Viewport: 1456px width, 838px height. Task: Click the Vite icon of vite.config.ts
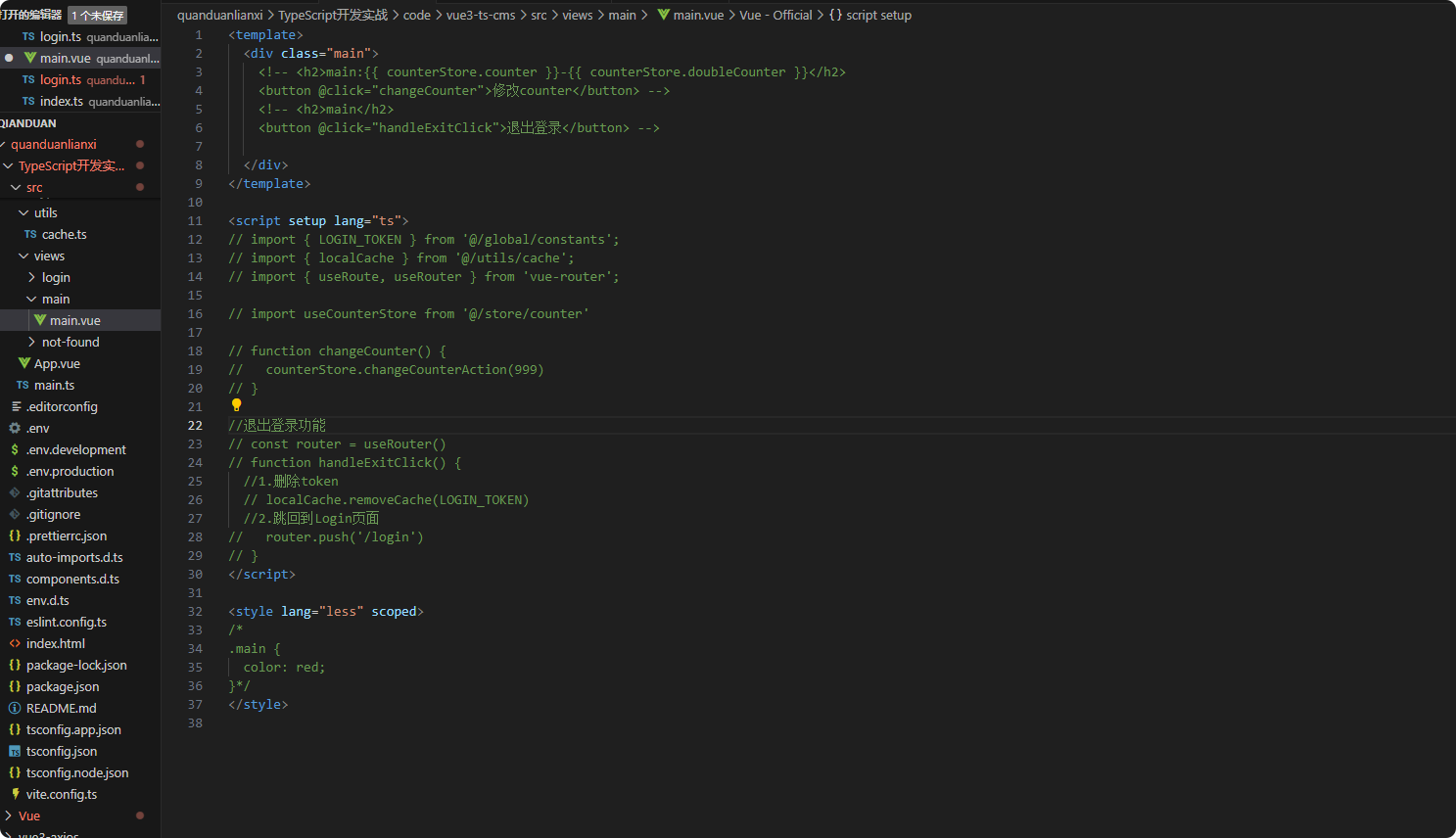click(15, 794)
